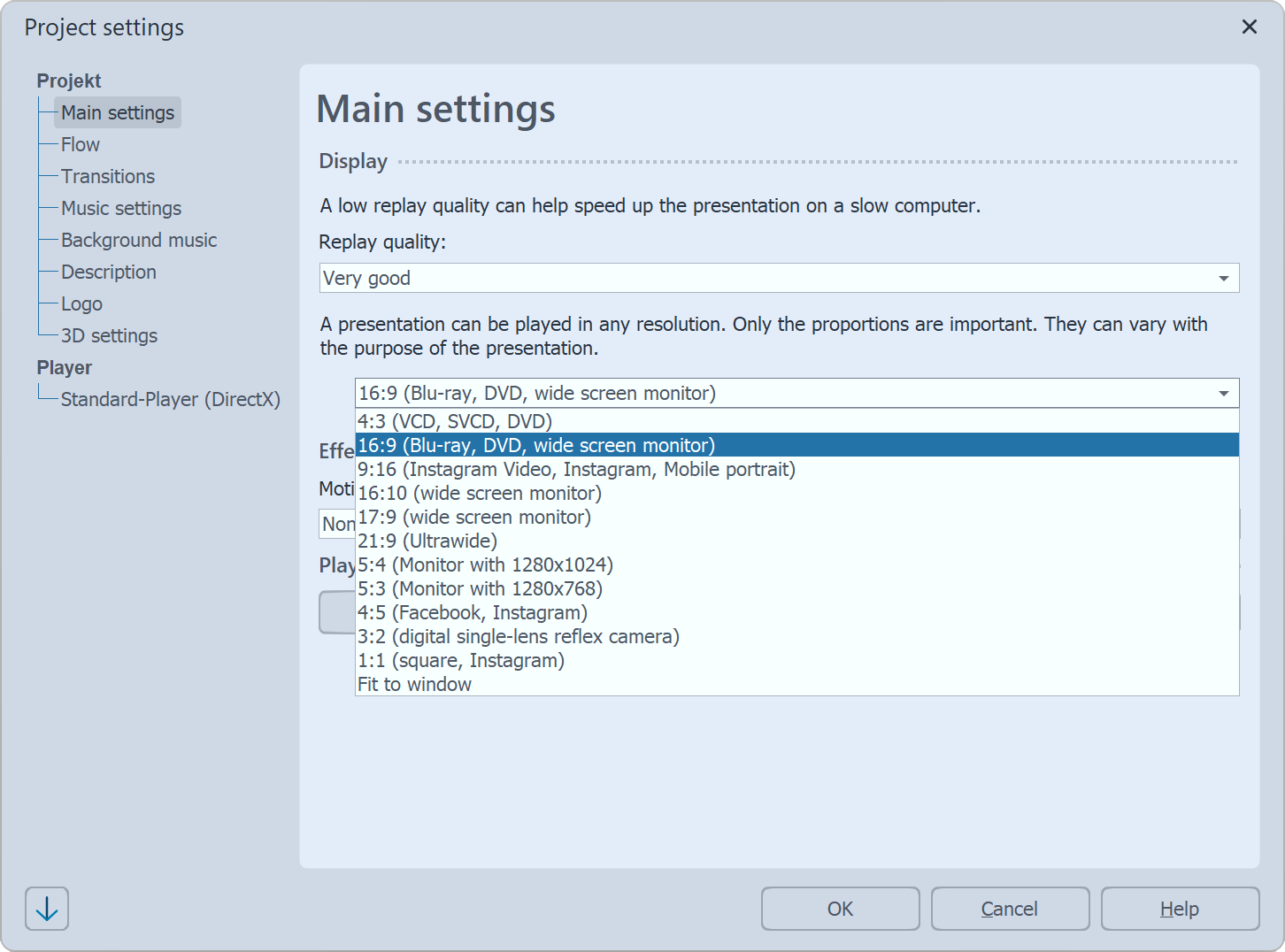Select Fit to window option
Screen dimensions: 1285x952
pyautogui.click(x=414, y=684)
